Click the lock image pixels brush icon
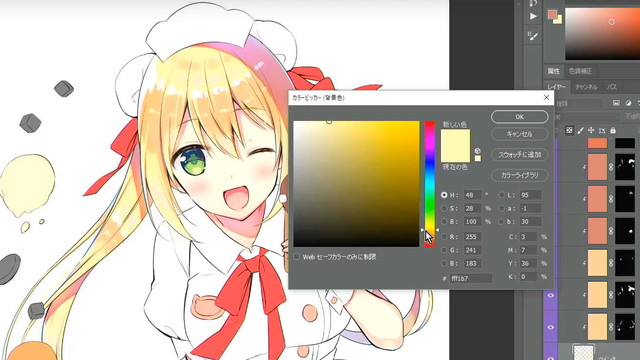Viewport: 640px width, 360px height. [x=580, y=130]
